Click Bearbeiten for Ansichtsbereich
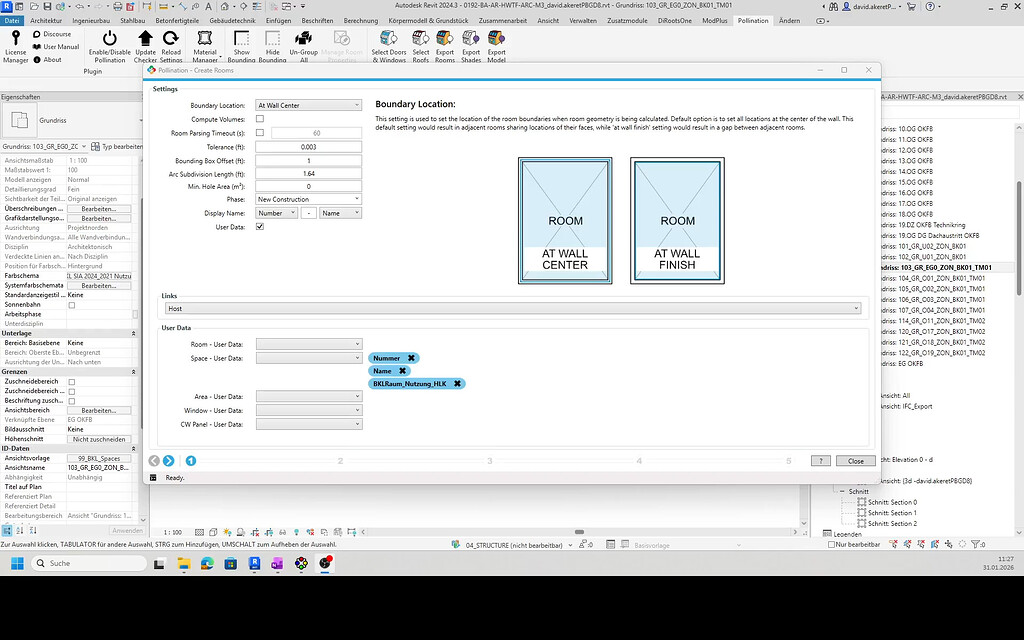Image resolution: width=1024 pixels, height=640 pixels. [x=99, y=411]
